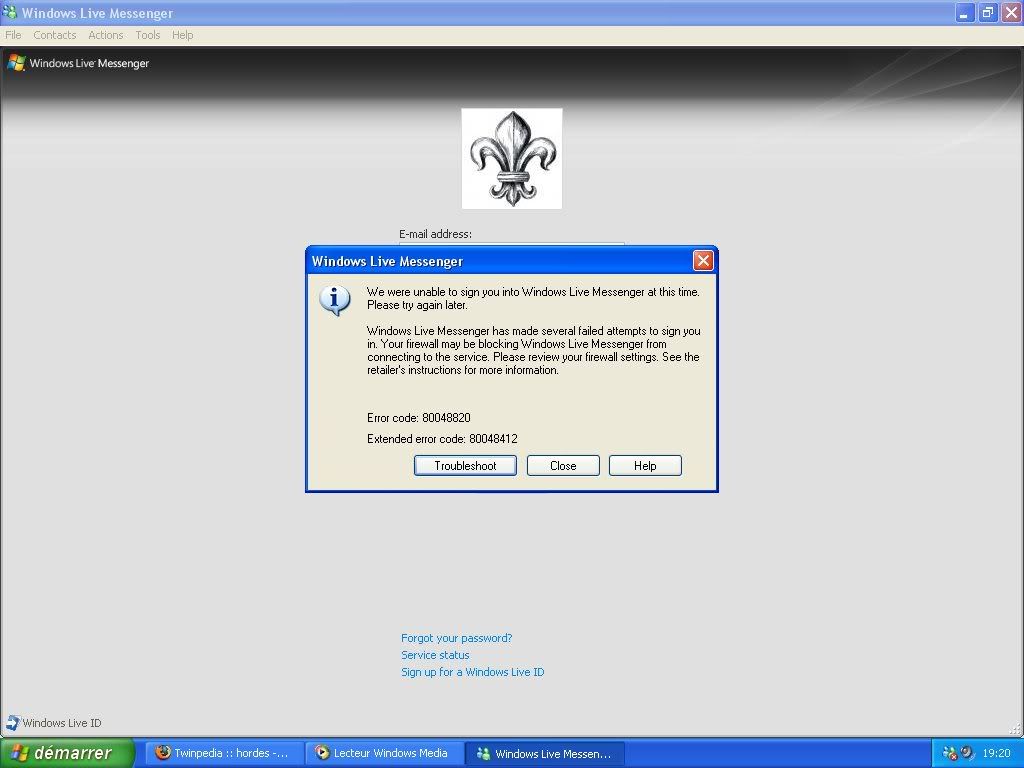1024x768 pixels.
Task: Open the File menu
Action: point(13,35)
